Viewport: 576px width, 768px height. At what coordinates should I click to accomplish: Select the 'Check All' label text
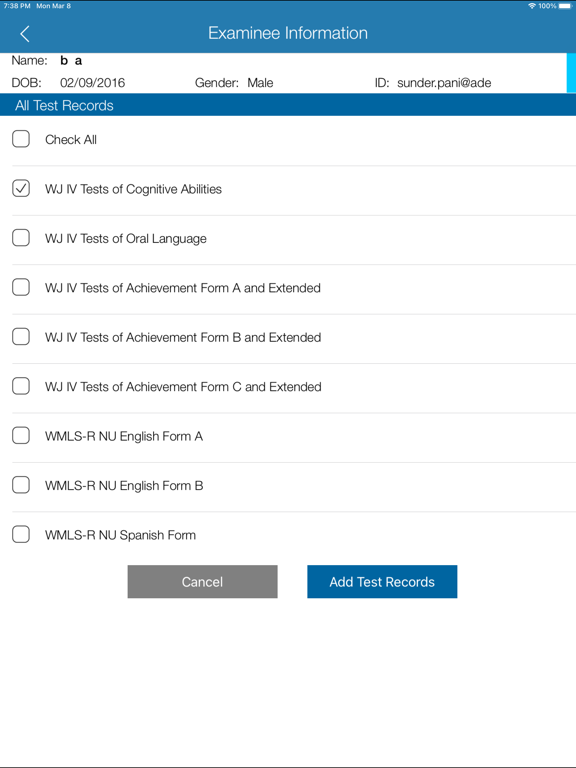[x=71, y=140]
